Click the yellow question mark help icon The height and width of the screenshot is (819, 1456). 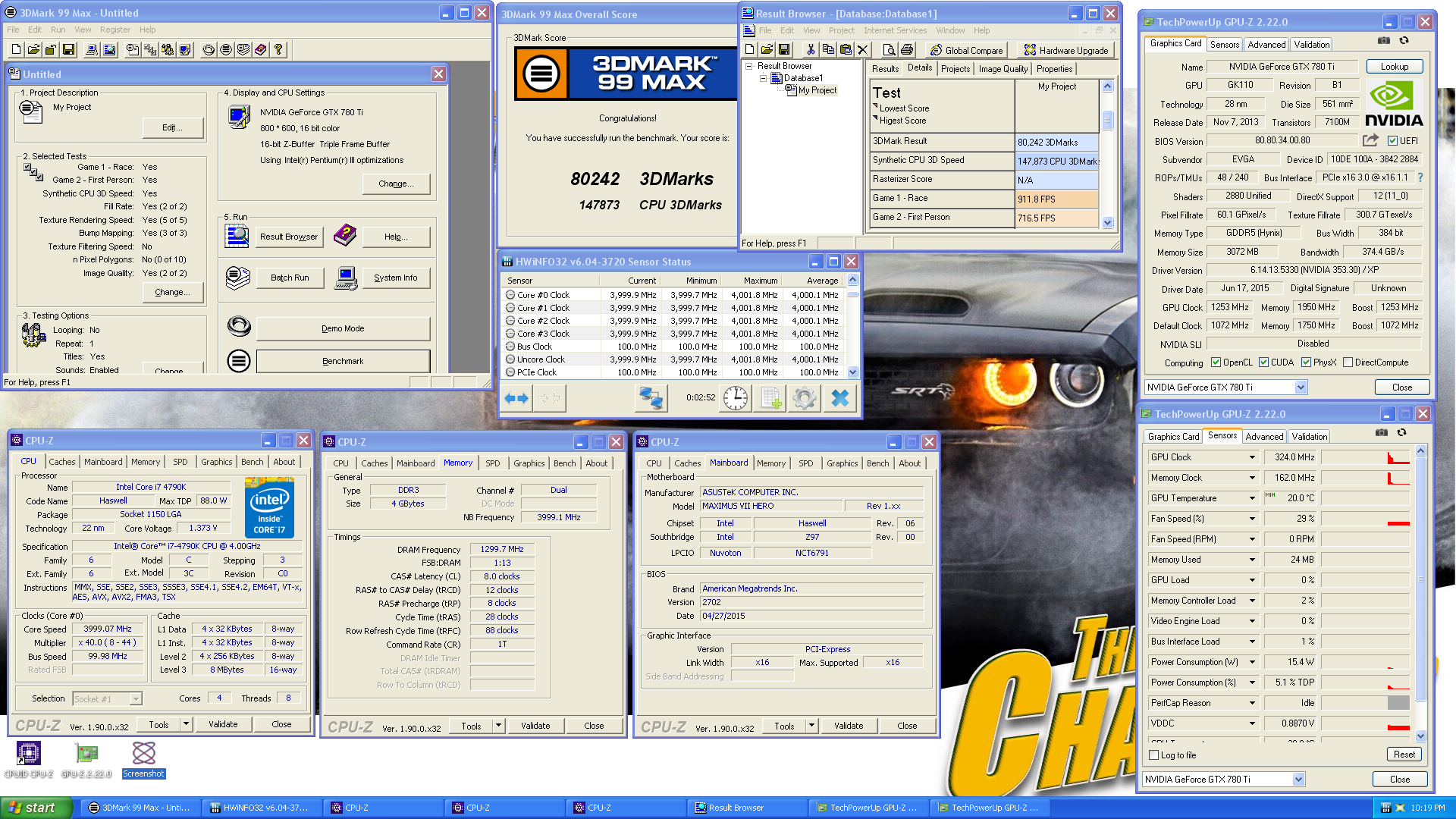click(x=278, y=49)
